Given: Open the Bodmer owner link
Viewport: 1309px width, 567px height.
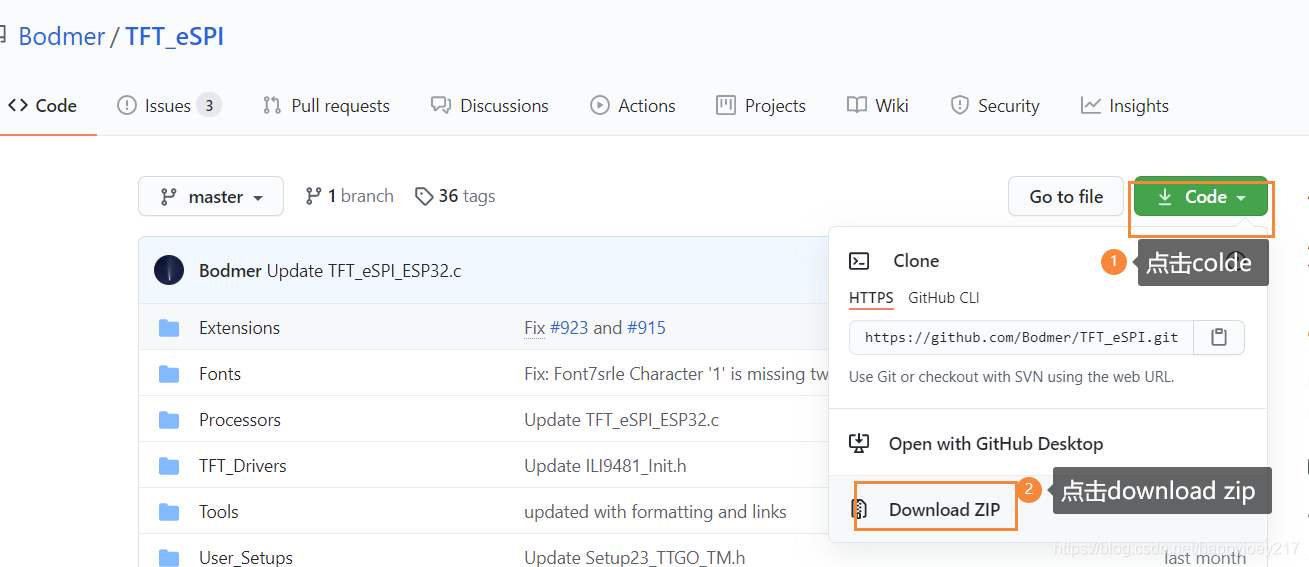Looking at the screenshot, I should pos(62,37).
